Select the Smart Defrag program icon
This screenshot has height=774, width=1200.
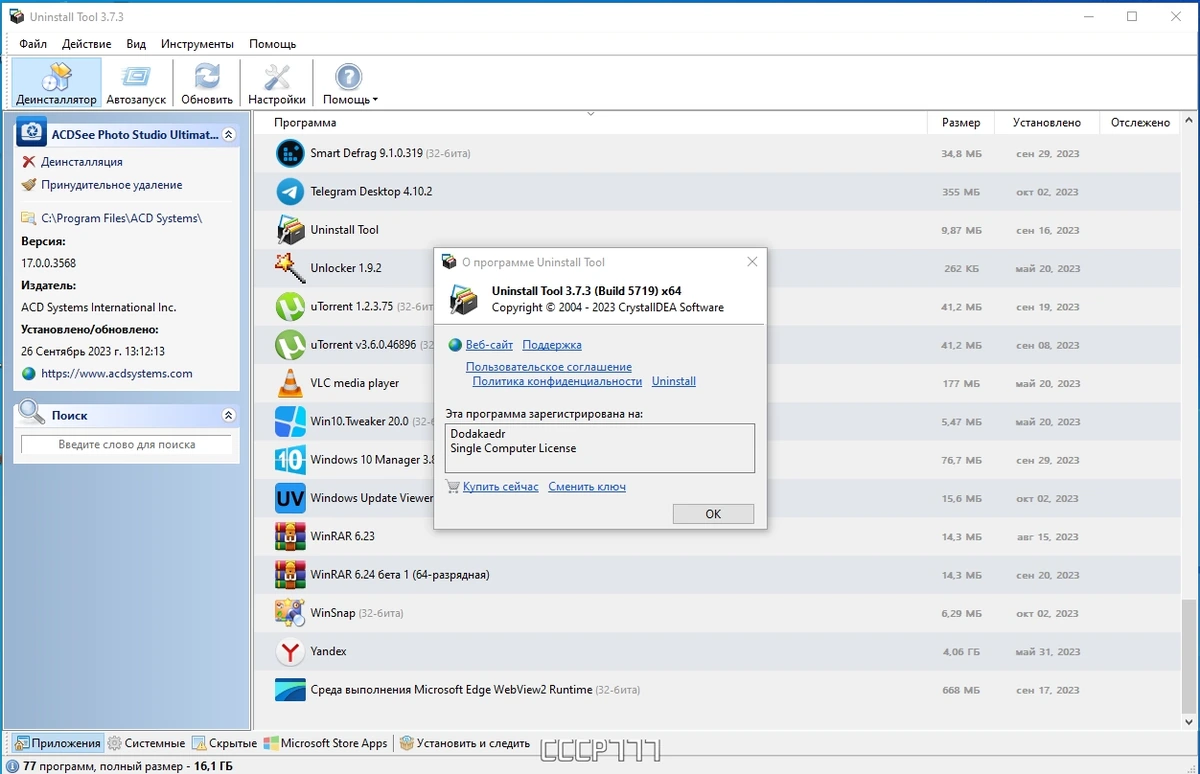290,153
